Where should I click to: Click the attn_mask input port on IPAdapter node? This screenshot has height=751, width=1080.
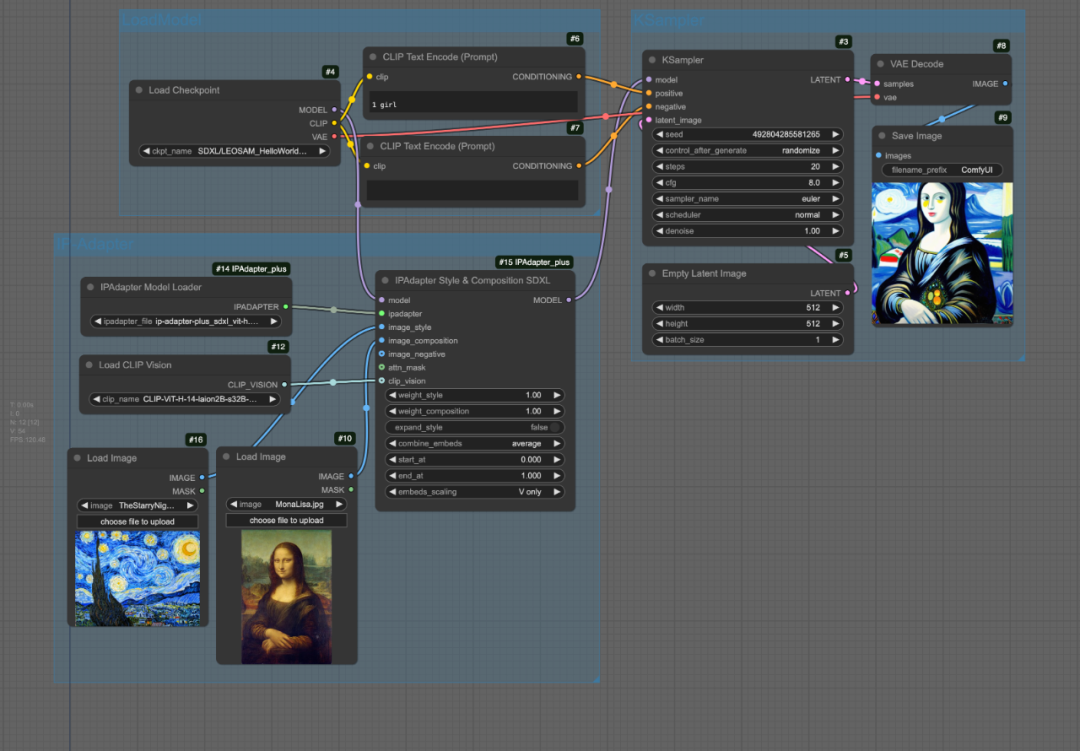click(x=382, y=367)
